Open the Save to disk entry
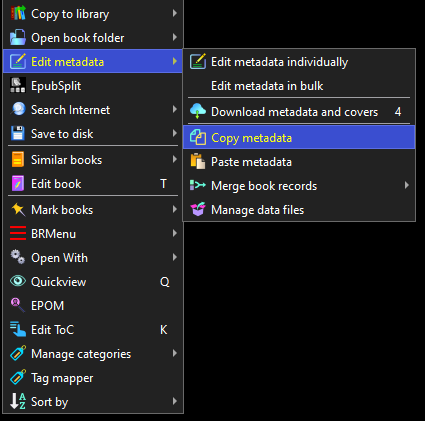The height and width of the screenshot is (421, 425). click(x=93, y=134)
